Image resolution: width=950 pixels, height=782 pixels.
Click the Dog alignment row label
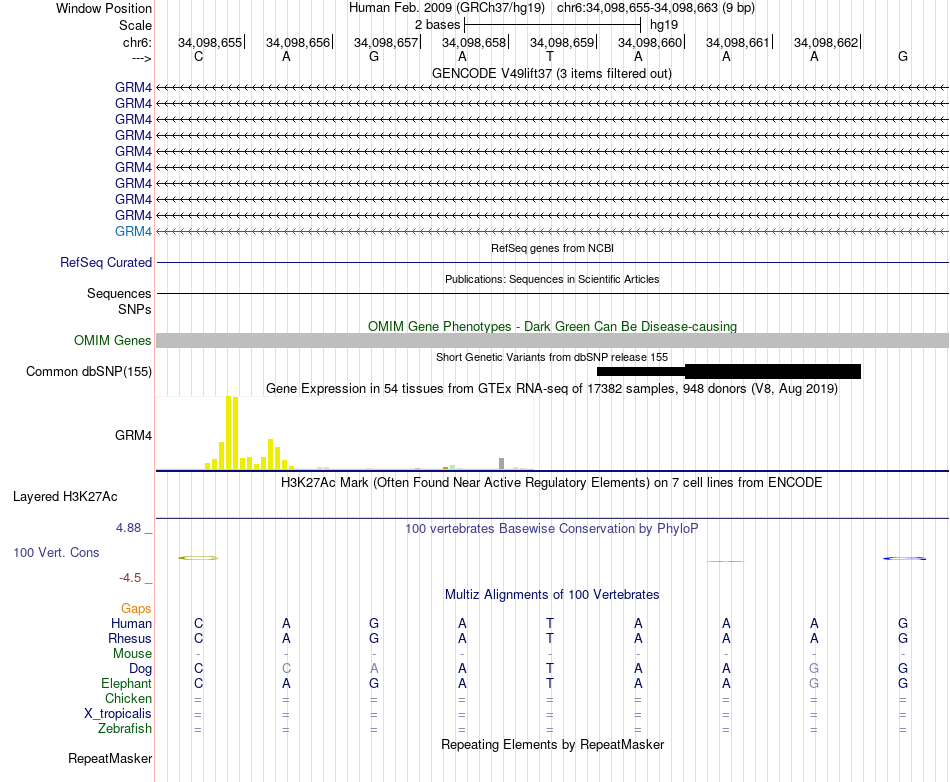tap(141, 669)
